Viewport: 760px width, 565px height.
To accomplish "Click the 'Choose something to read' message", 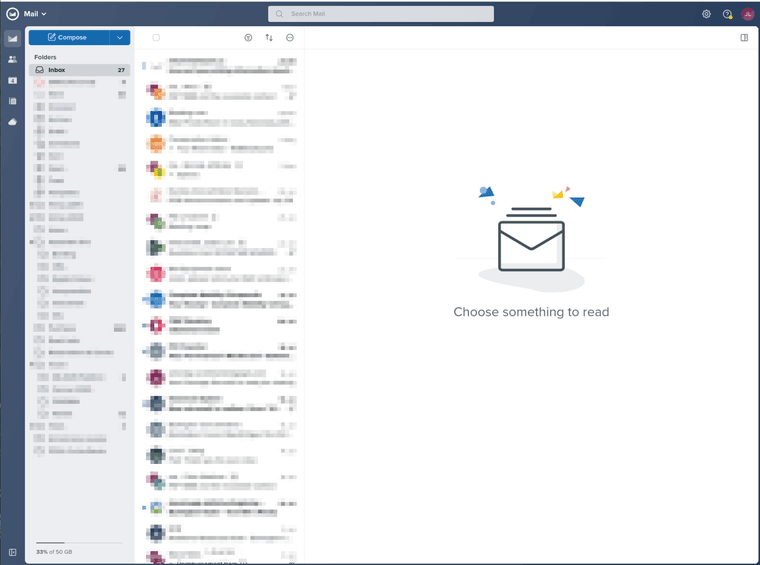I will 531,312.
